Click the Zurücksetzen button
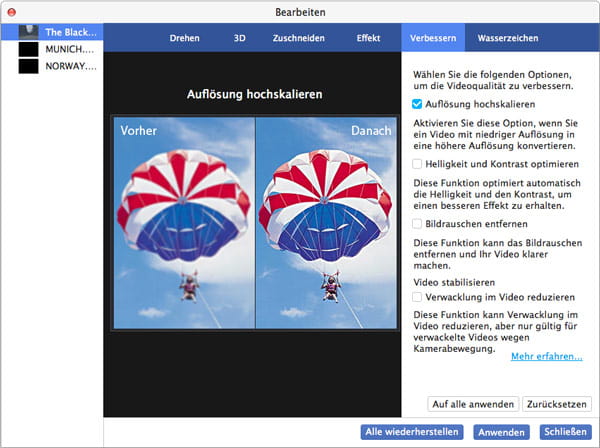Screen dimensions: 600x448 557,404
